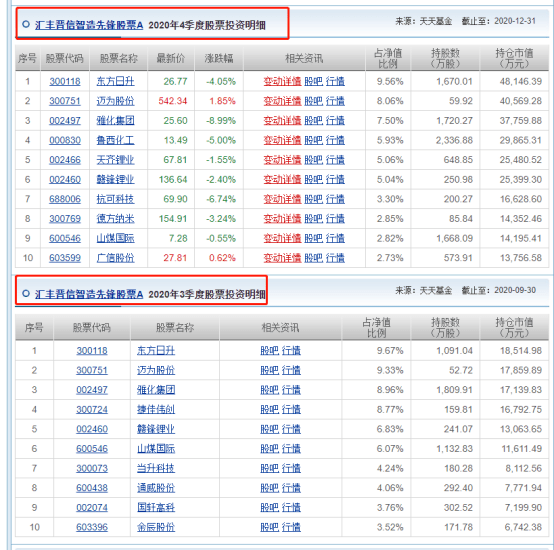Screen dimensions: 554x550
Task: Select cutoff date 2020-09-30
Action: coord(515,290)
